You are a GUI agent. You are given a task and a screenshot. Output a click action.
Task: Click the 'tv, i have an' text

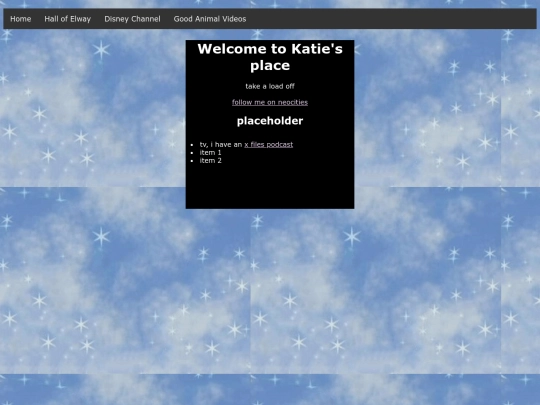coord(221,145)
